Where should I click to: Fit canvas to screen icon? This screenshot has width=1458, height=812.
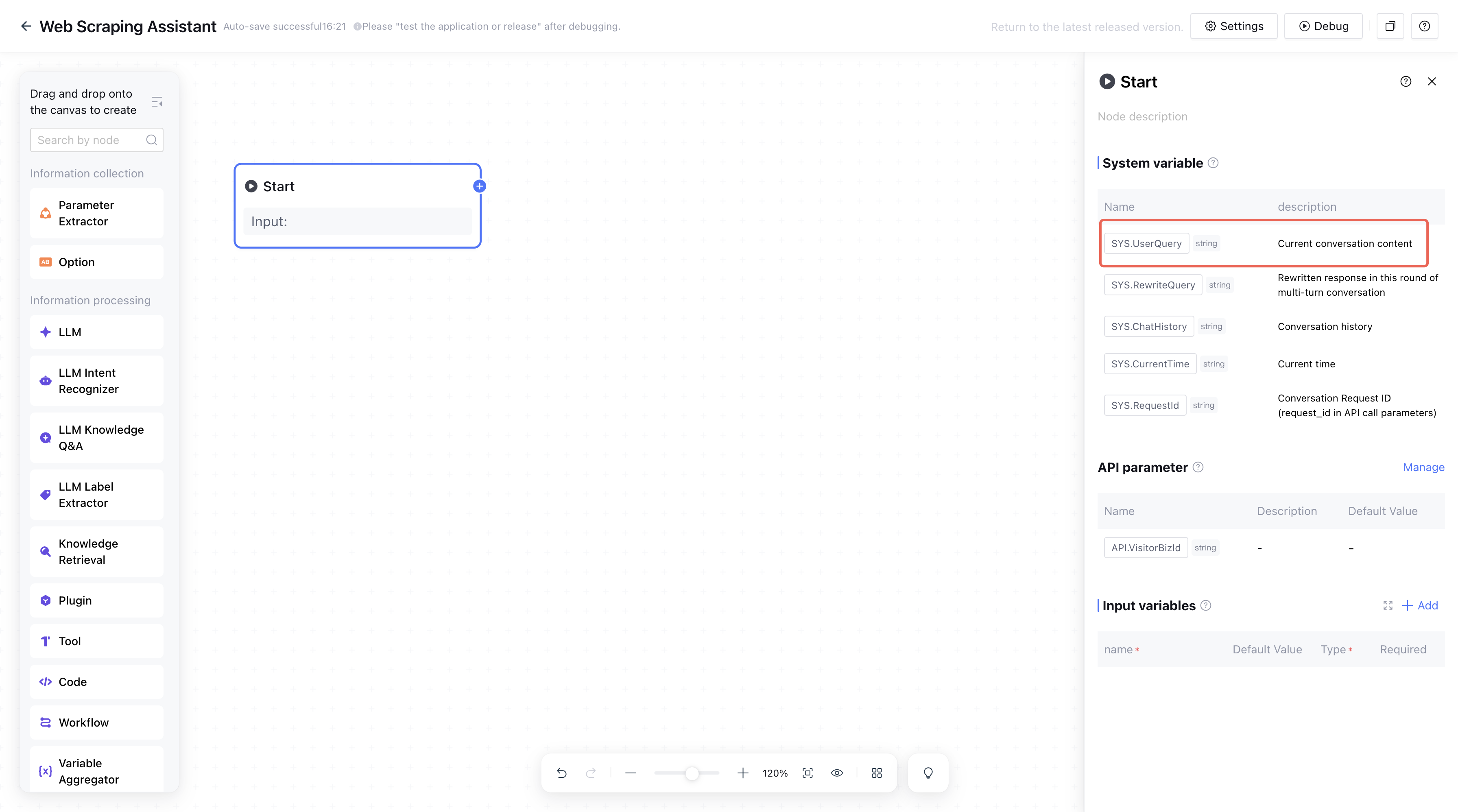808,773
